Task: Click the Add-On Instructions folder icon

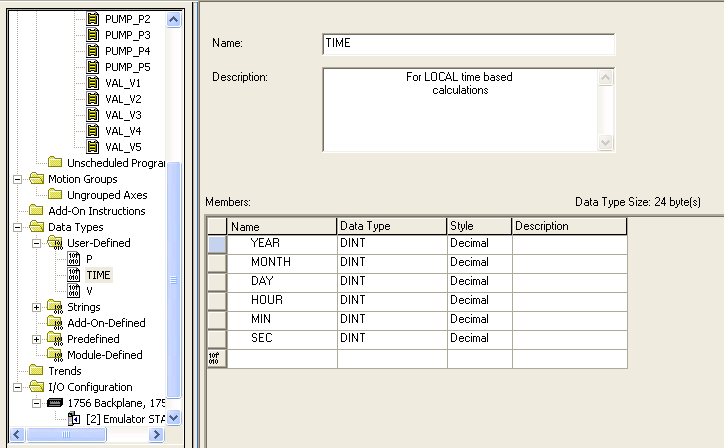Action: tap(36, 211)
